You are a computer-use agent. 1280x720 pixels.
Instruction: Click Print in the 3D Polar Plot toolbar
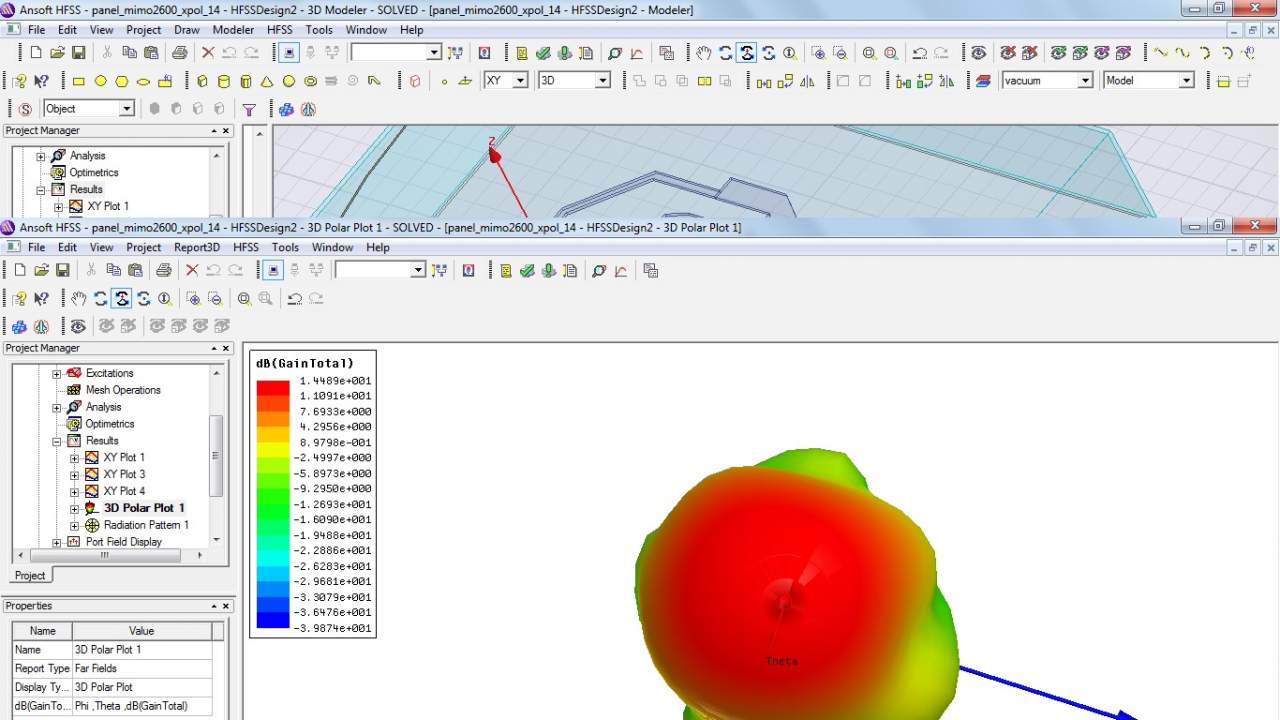coord(163,270)
